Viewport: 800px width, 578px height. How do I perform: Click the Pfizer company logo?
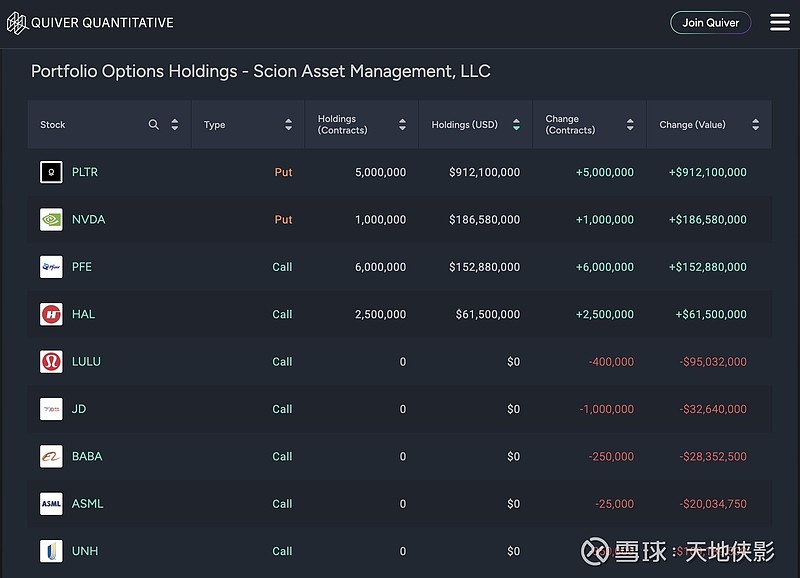pyautogui.click(x=51, y=267)
